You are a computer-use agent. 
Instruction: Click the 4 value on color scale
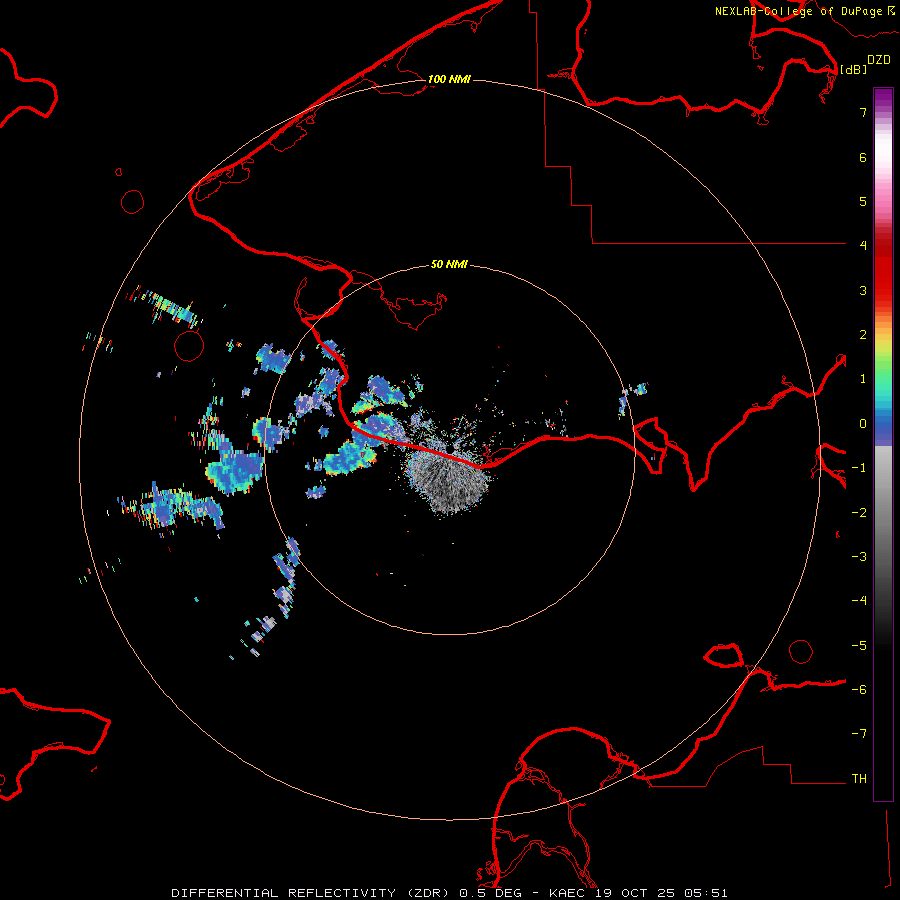(x=863, y=246)
